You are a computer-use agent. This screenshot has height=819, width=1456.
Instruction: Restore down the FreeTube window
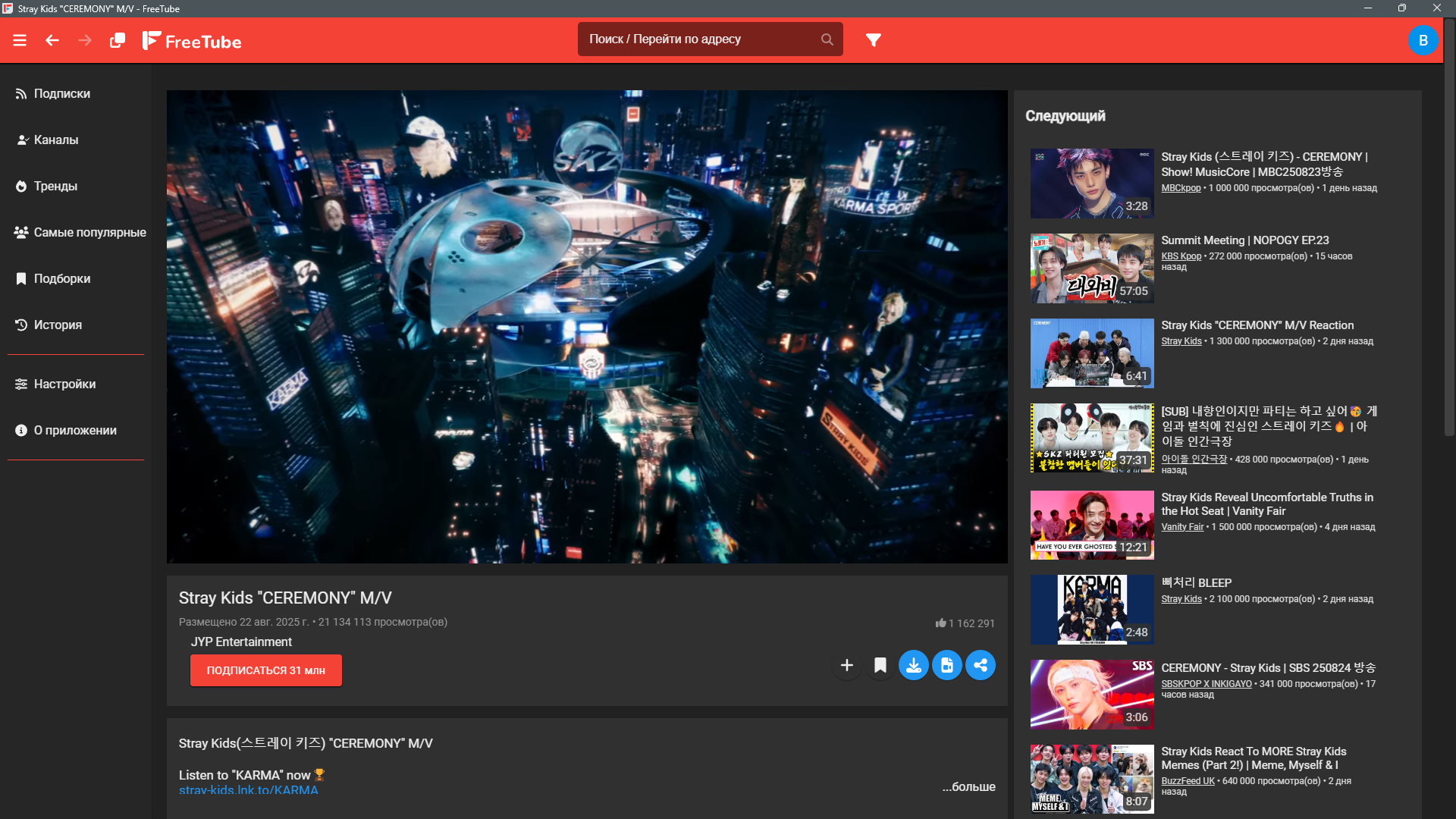coord(1402,8)
